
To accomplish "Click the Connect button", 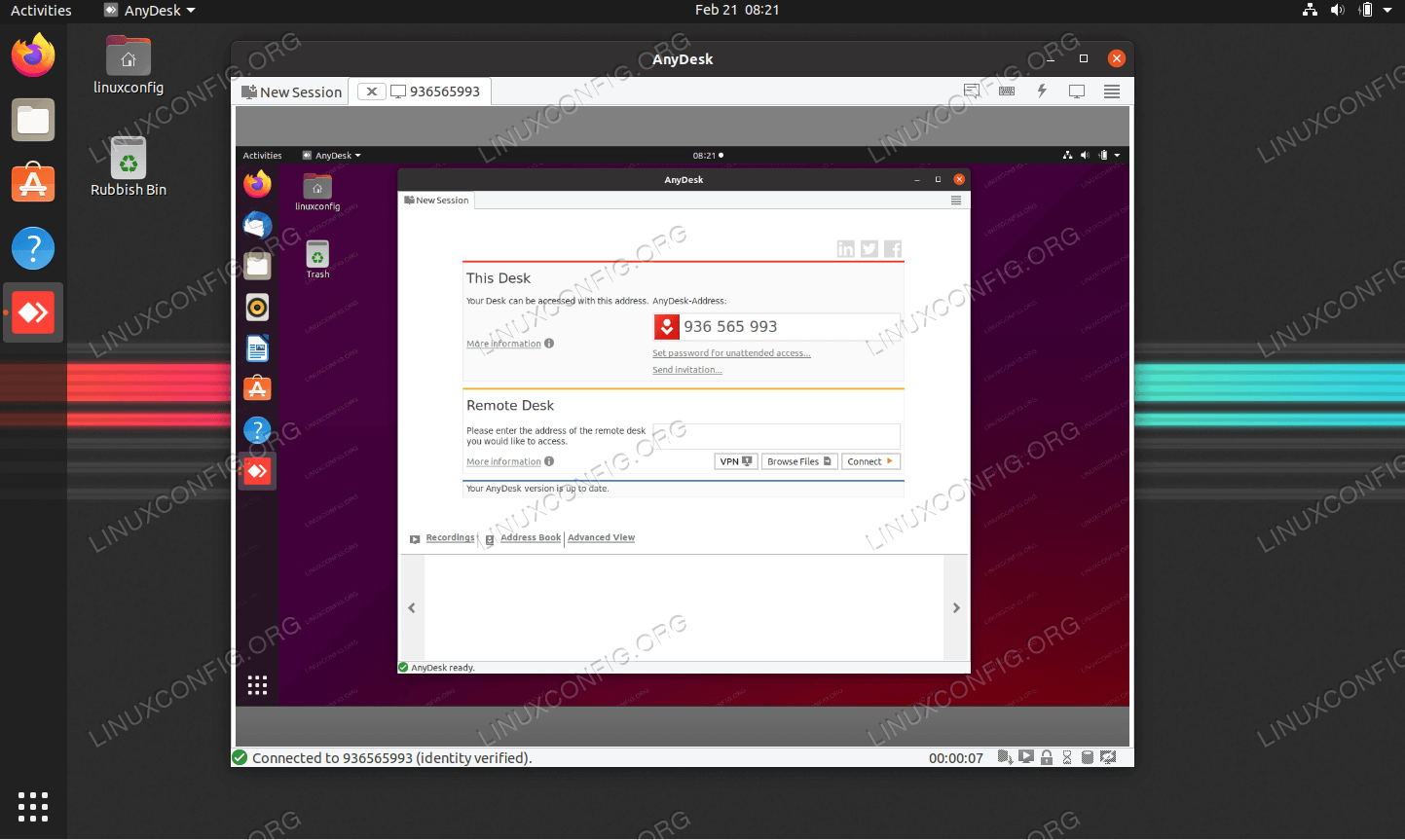I will point(870,461).
